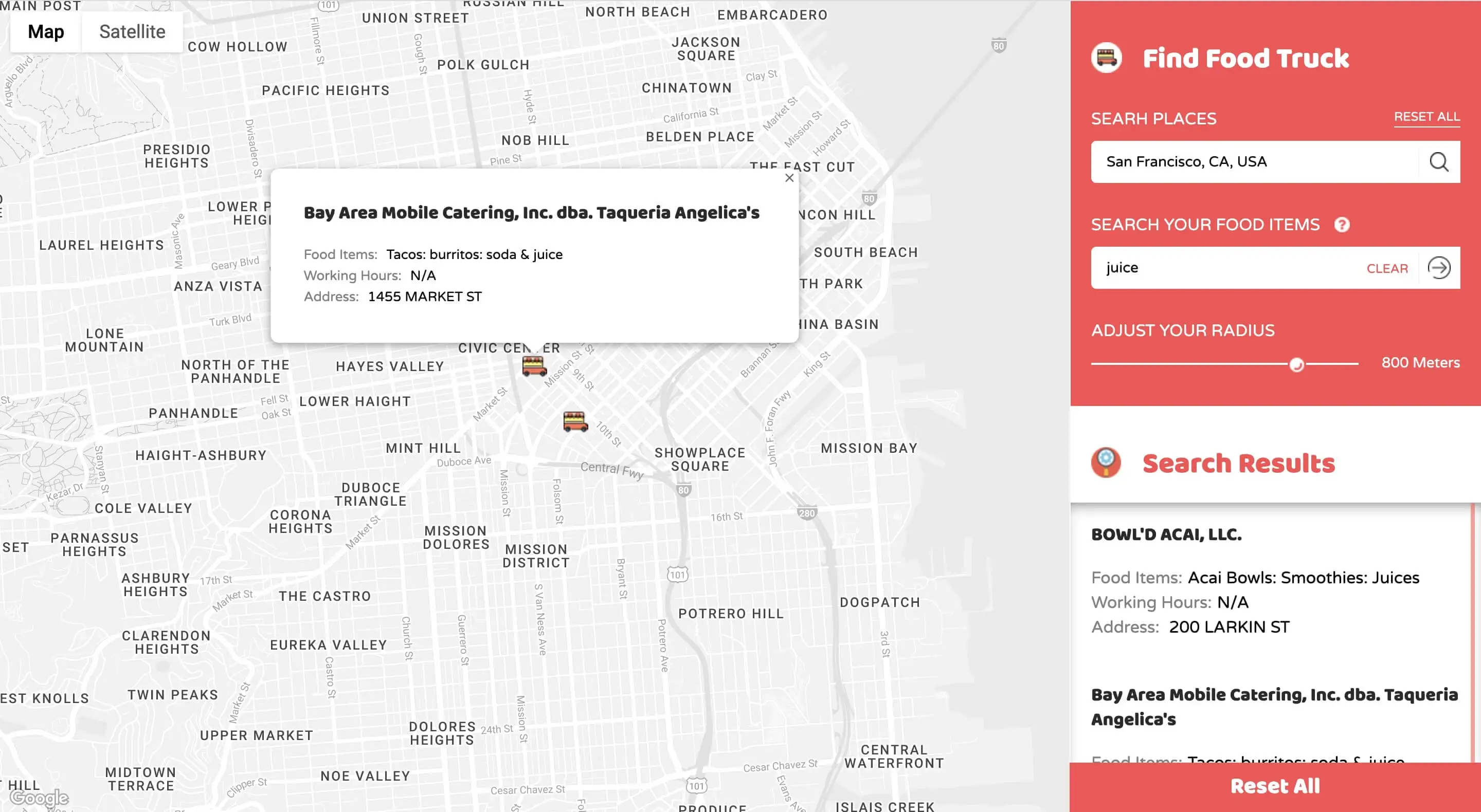Click the PACIFIC HEIGHTS map label
The height and width of the screenshot is (812, 1481).
[326, 90]
